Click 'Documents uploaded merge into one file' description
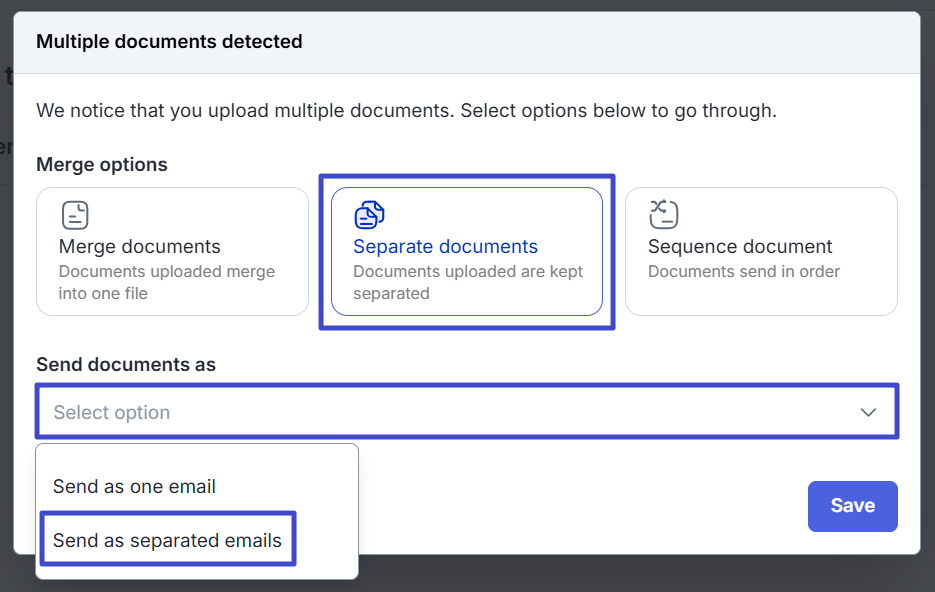This screenshot has height=592, width=935. [166, 282]
